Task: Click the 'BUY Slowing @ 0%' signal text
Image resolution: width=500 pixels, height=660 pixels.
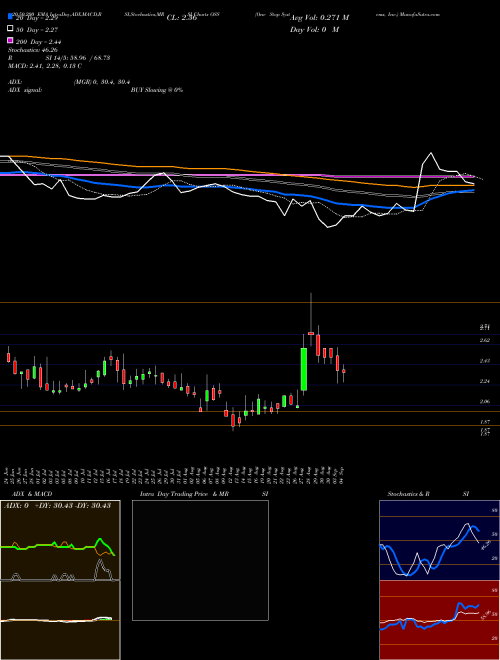Action: click(157, 90)
